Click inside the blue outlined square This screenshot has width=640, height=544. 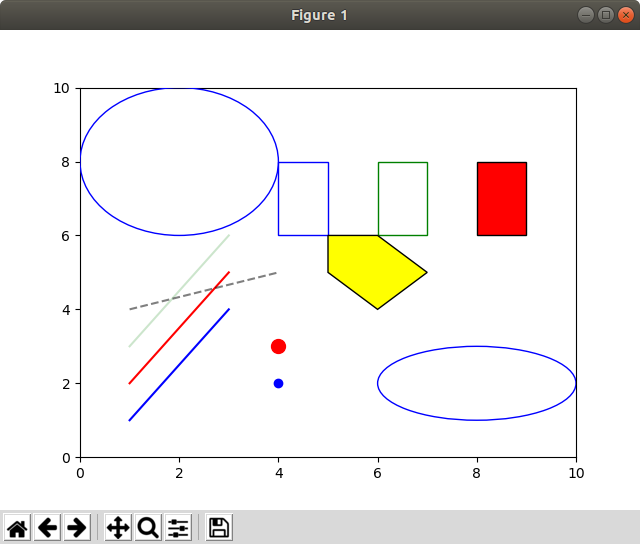(303, 199)
